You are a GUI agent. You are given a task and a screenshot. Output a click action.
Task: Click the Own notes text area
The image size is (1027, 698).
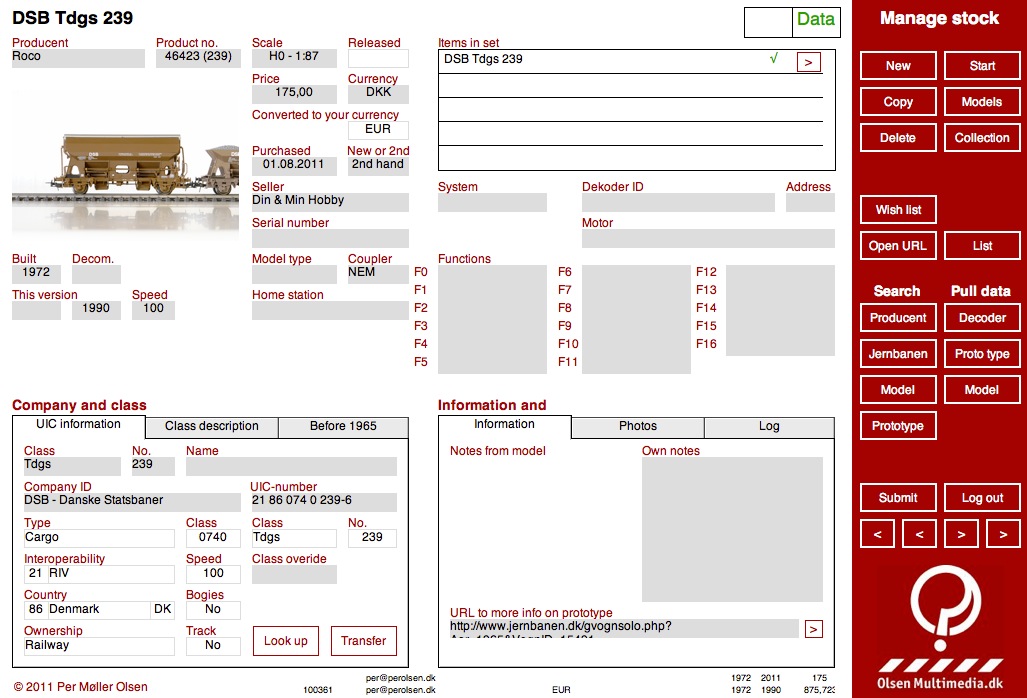coord(732,529)
